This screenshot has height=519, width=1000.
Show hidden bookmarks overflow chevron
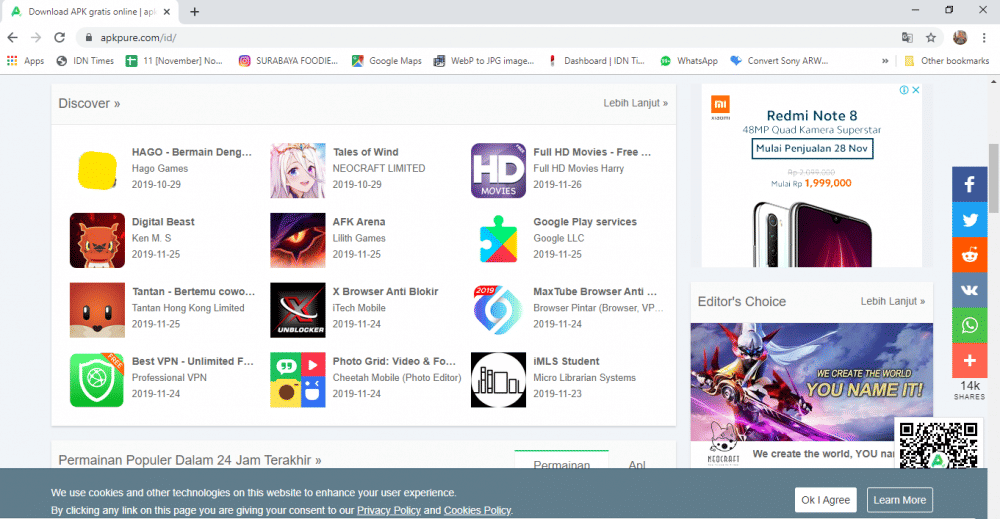click(x=885, y=61)
